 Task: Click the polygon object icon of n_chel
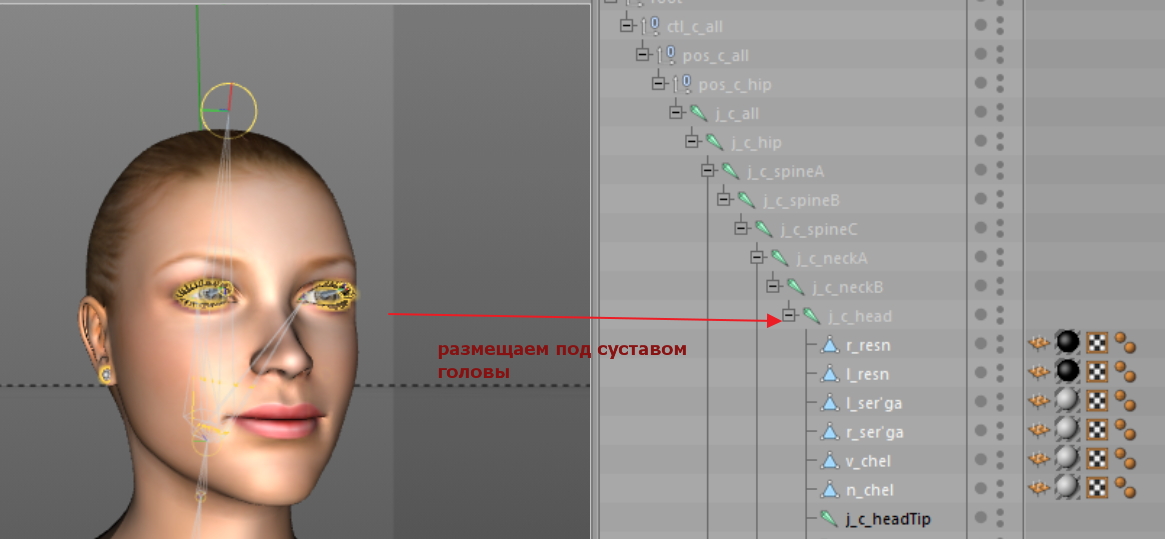pos(829,490)
